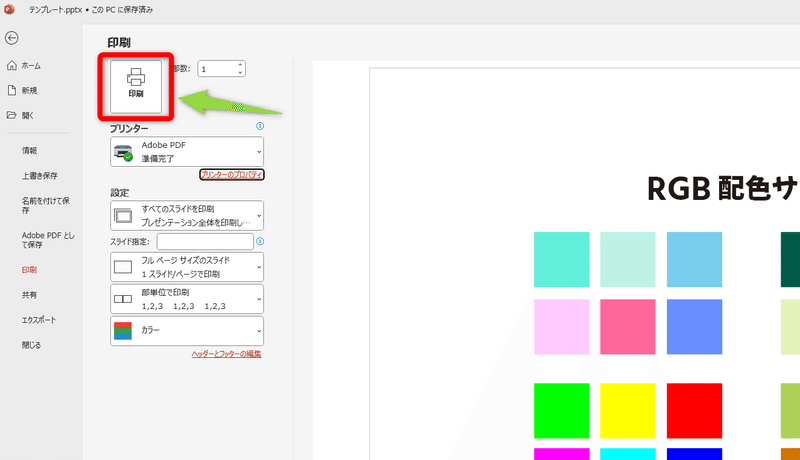The width and height of the screenshot is (800, 460).
Task: Click the info icon beside slide range
Action: (x=260, y=241)
